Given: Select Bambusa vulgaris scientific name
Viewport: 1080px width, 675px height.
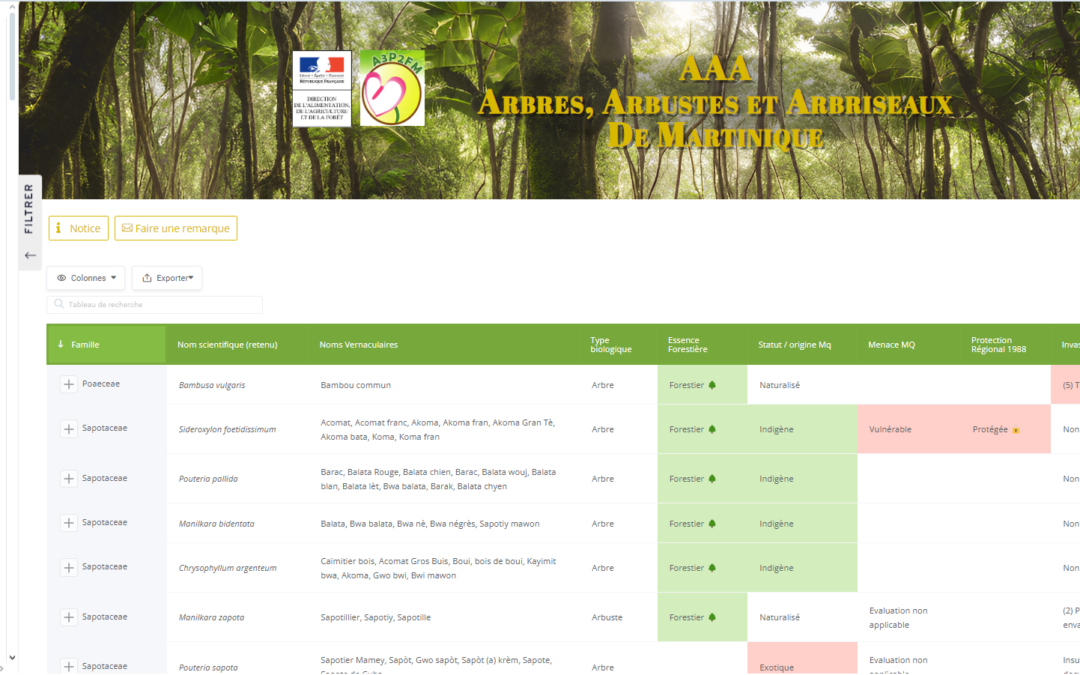Looking at the screenshot, I should point(211,385).
